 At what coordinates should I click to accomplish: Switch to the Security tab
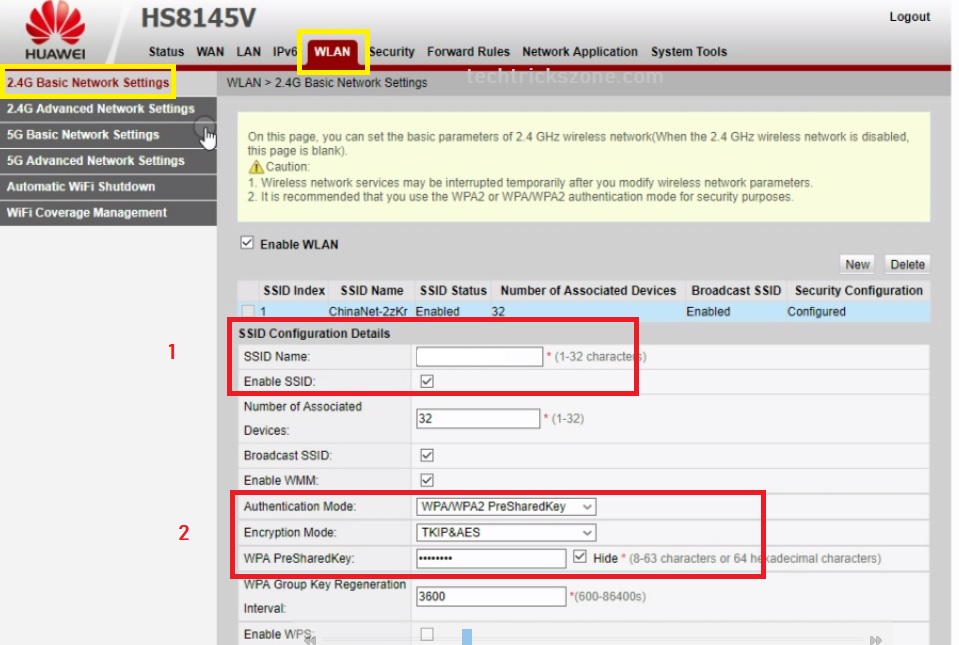pos(391,52)
